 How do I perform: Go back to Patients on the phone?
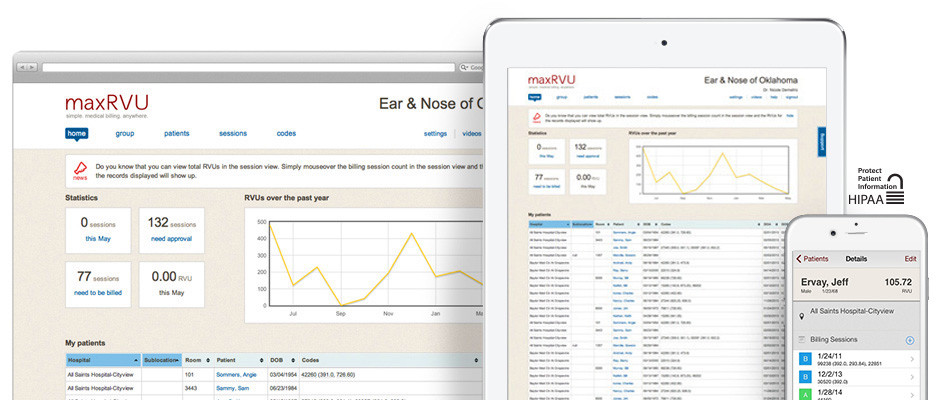pyautogui.click(x=812, y=259)
